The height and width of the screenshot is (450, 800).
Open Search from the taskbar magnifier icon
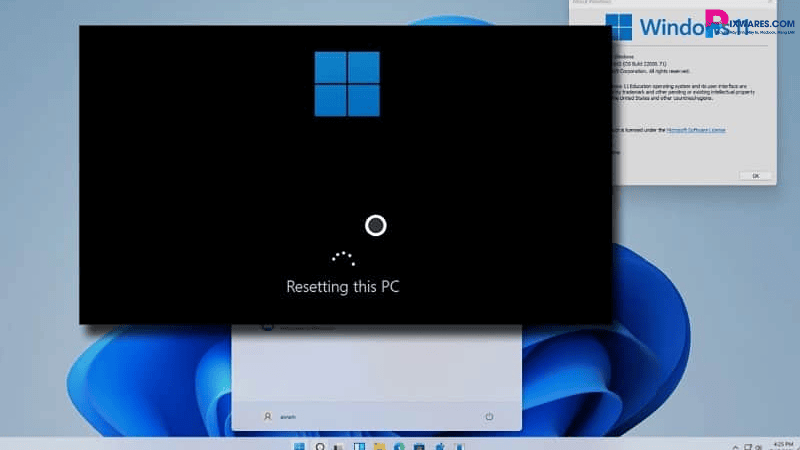[x=320, y=443]
